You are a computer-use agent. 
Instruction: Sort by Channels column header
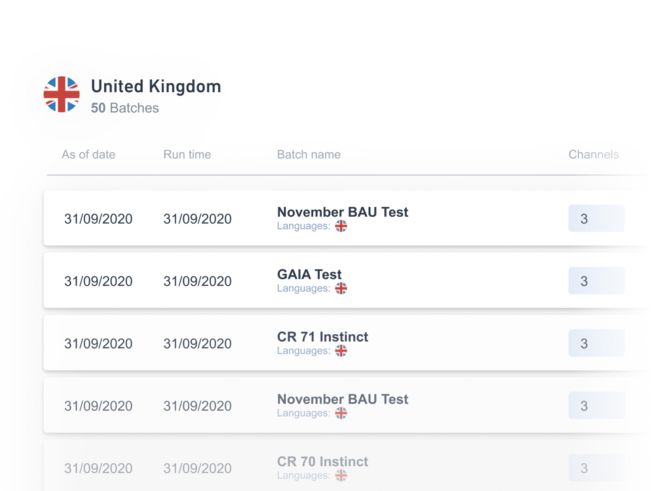point(593,155)
